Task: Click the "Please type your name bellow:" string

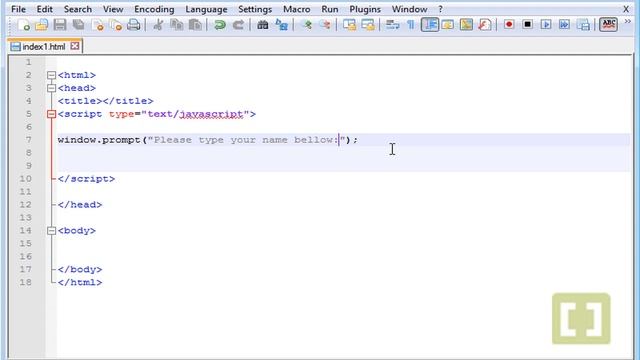Action: (246, 140)
